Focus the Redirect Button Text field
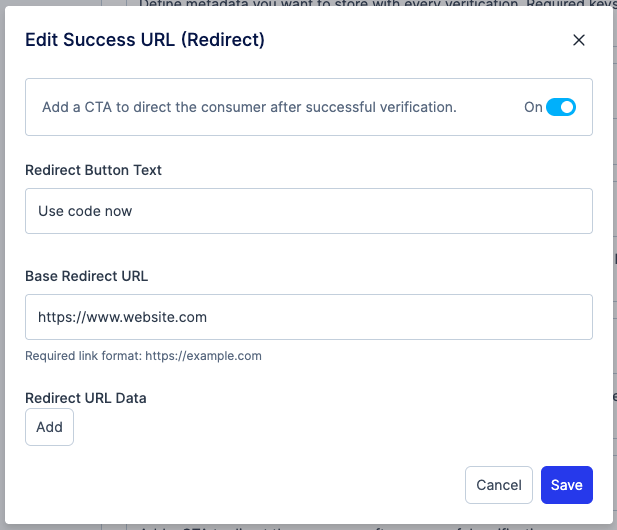The image size is (617, 530). pos(308,211)
